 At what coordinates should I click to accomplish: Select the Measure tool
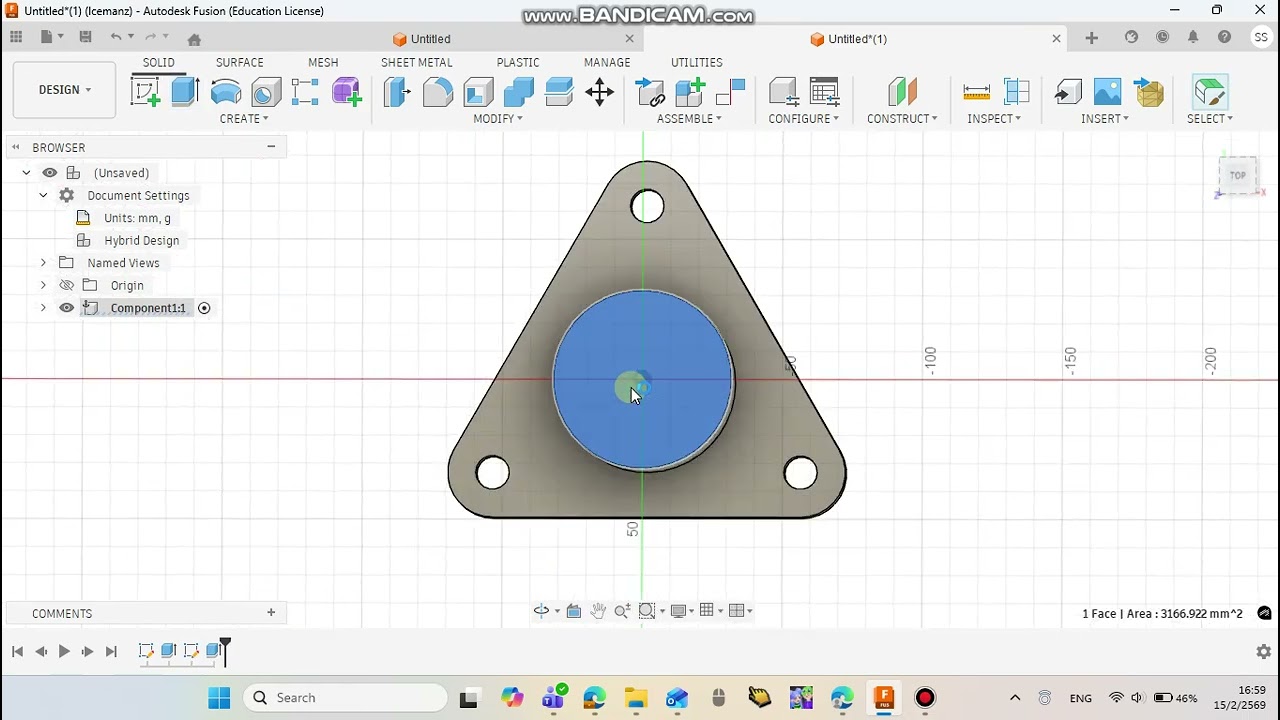click(976, 92)
